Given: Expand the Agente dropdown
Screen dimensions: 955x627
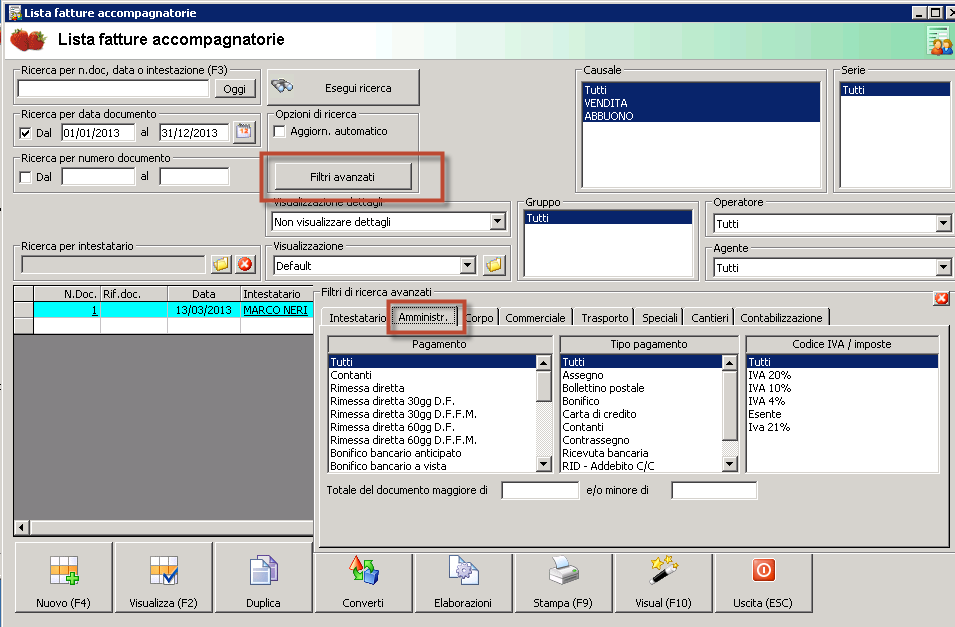Looking at the screenshot, I should (x=943, y=267).
